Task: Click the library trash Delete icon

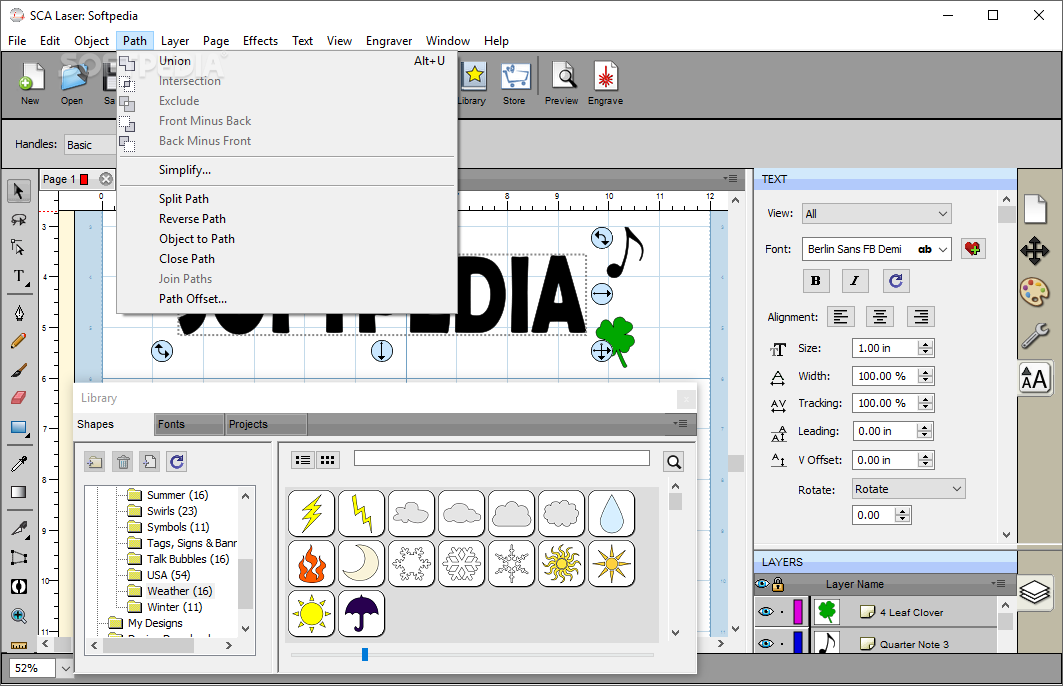Action: click(x=123, y=462)
